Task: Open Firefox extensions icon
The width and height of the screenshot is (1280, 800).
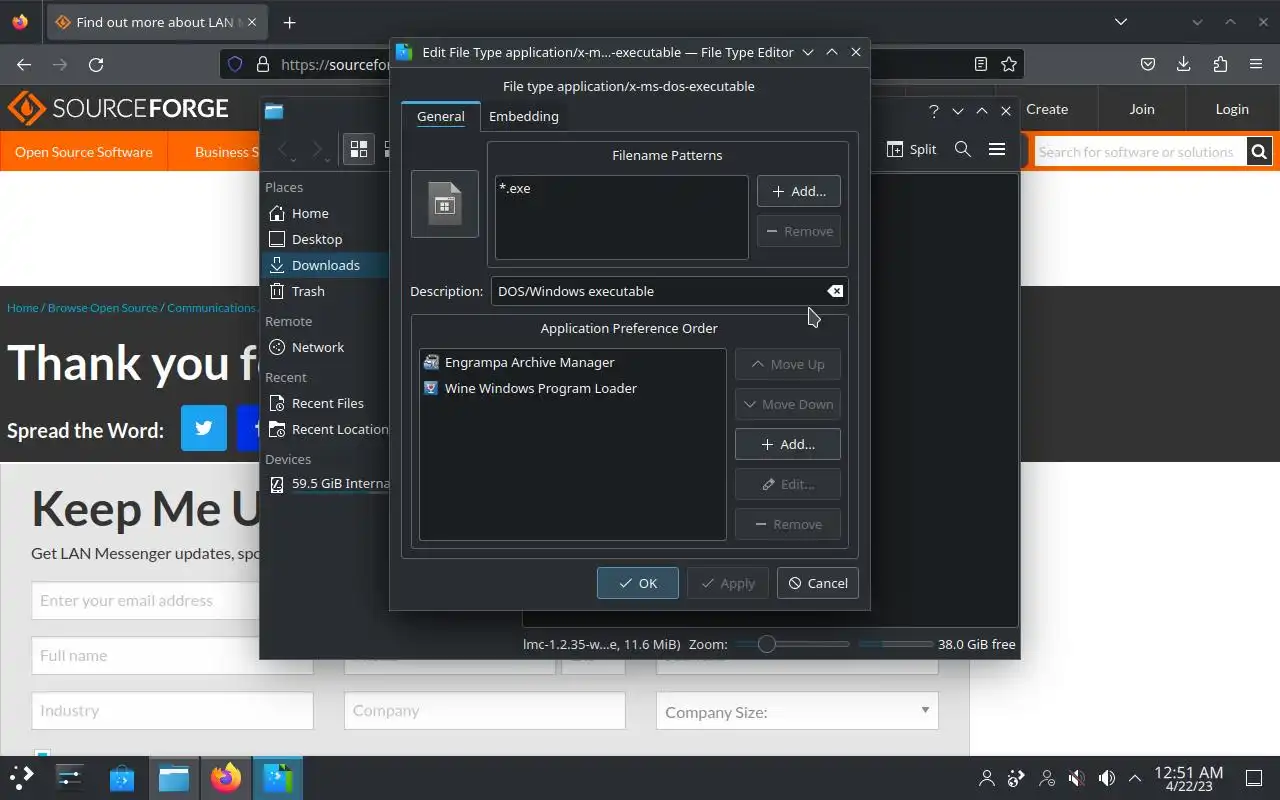Action: [1220, 64]
